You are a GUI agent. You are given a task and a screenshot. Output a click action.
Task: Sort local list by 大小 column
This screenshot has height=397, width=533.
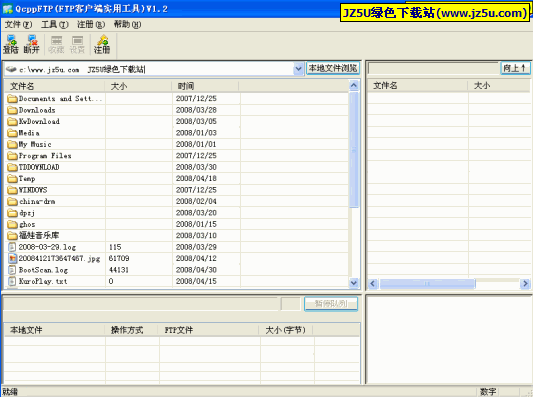[138, 86]
